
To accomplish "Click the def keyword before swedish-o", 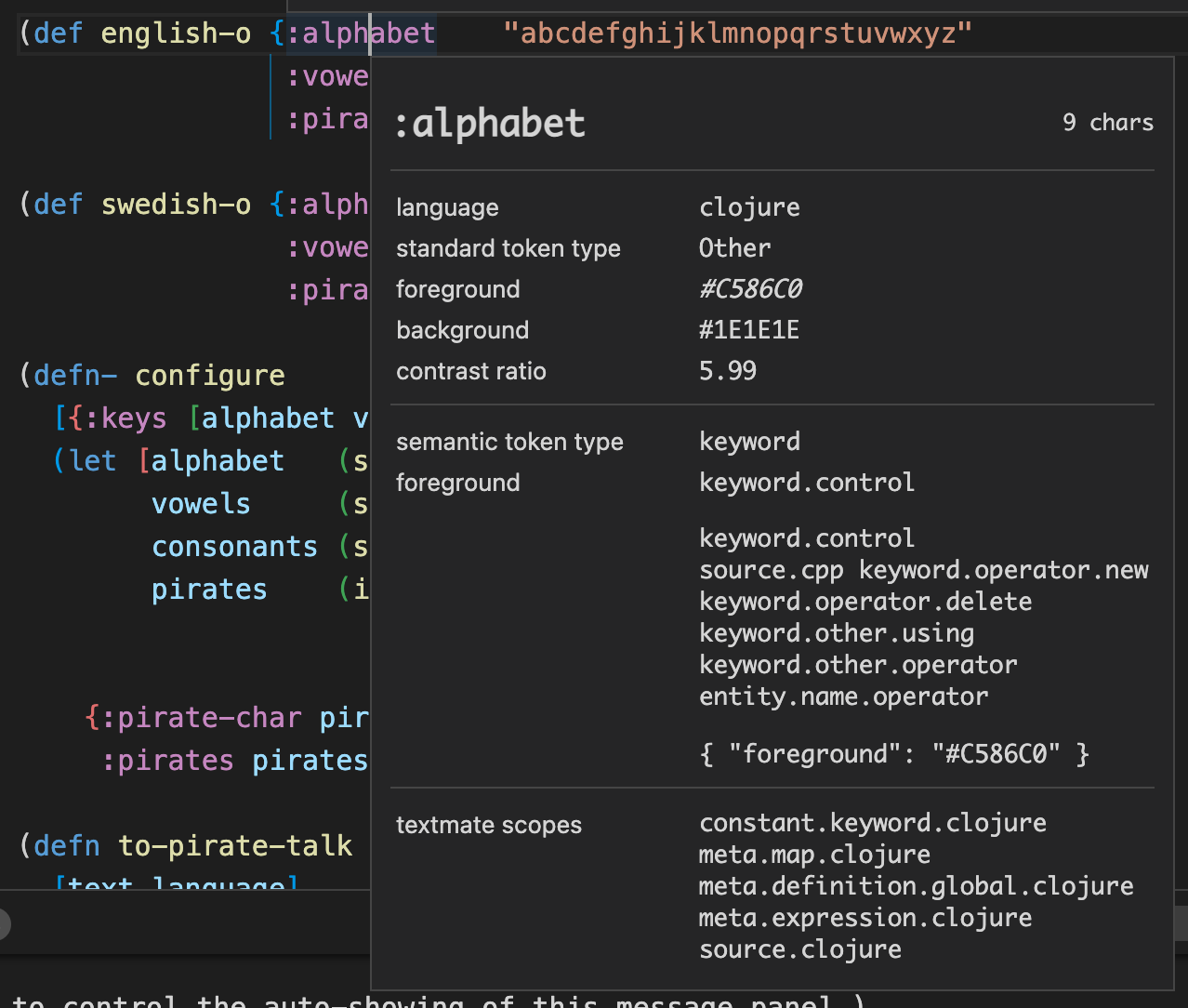I will [x=59, y=205].
